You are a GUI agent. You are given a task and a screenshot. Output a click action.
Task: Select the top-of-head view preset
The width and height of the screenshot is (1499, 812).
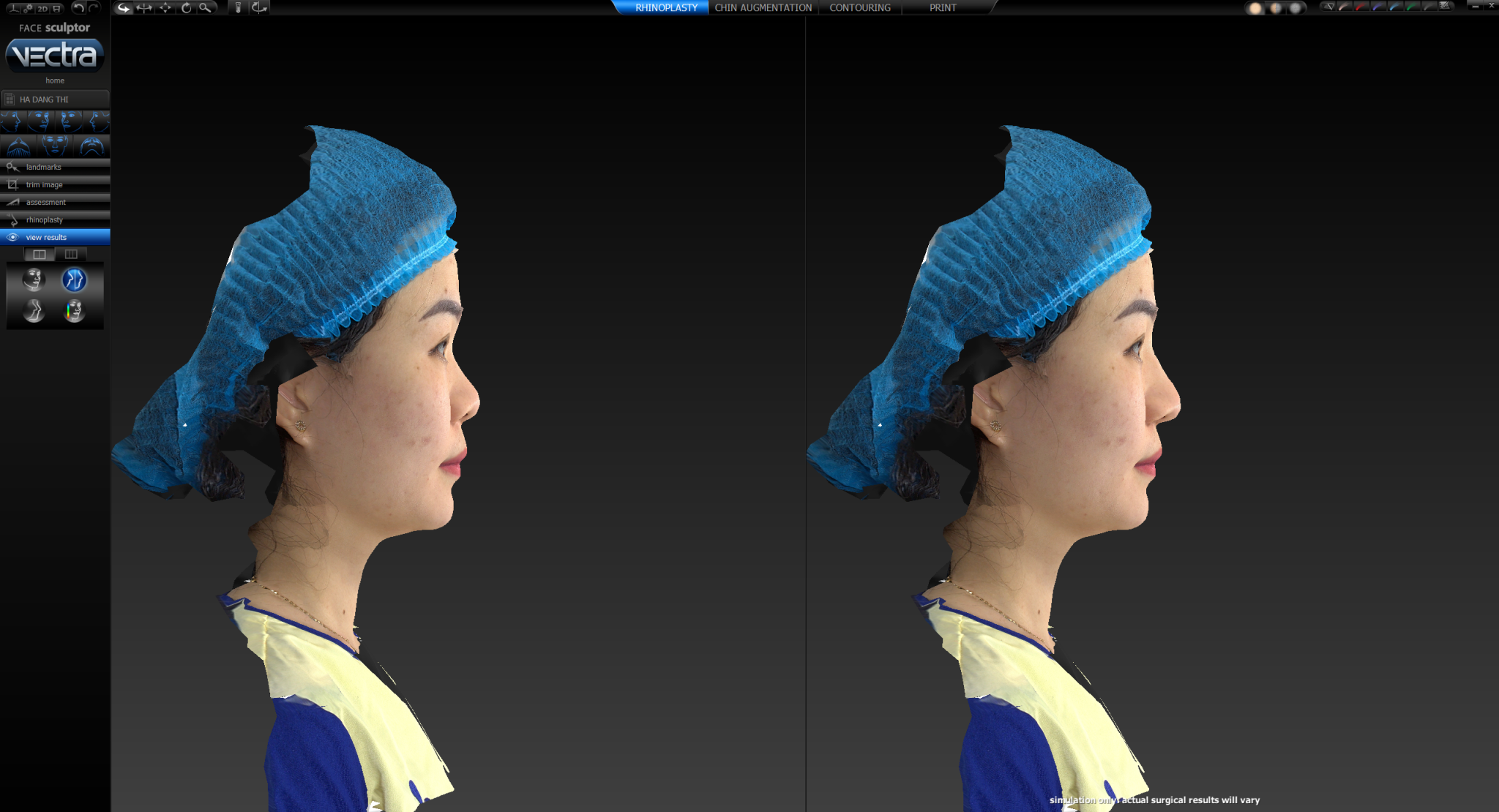coord(18,146)
